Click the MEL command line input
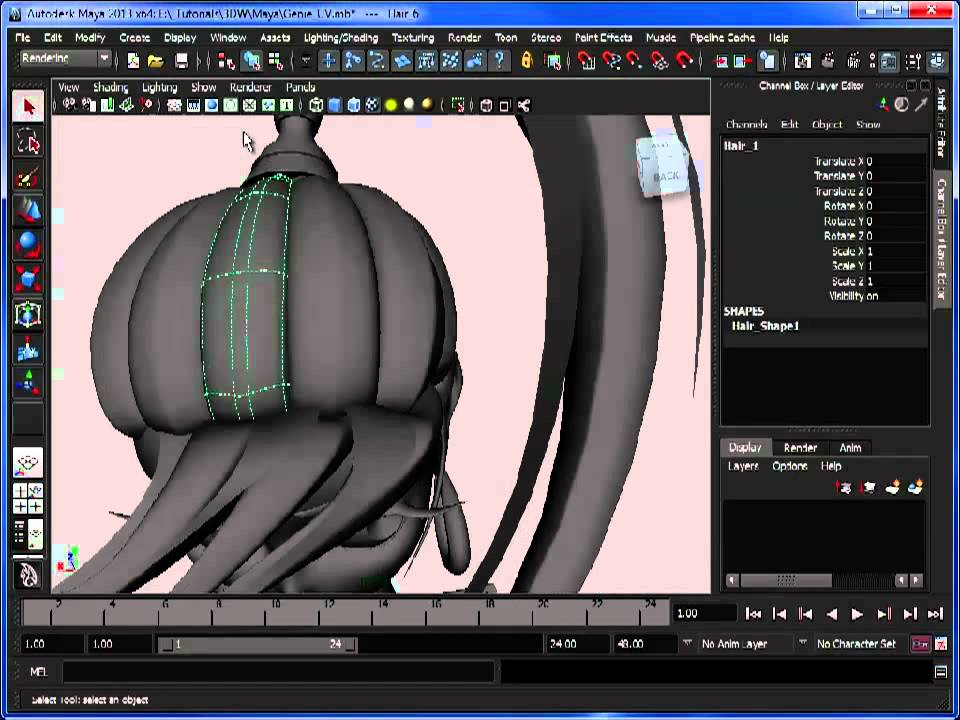The image size is (960, 720). 279,672
